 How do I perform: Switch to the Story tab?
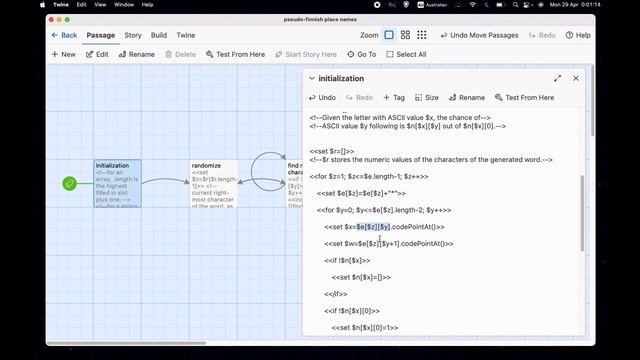point(133,35)
